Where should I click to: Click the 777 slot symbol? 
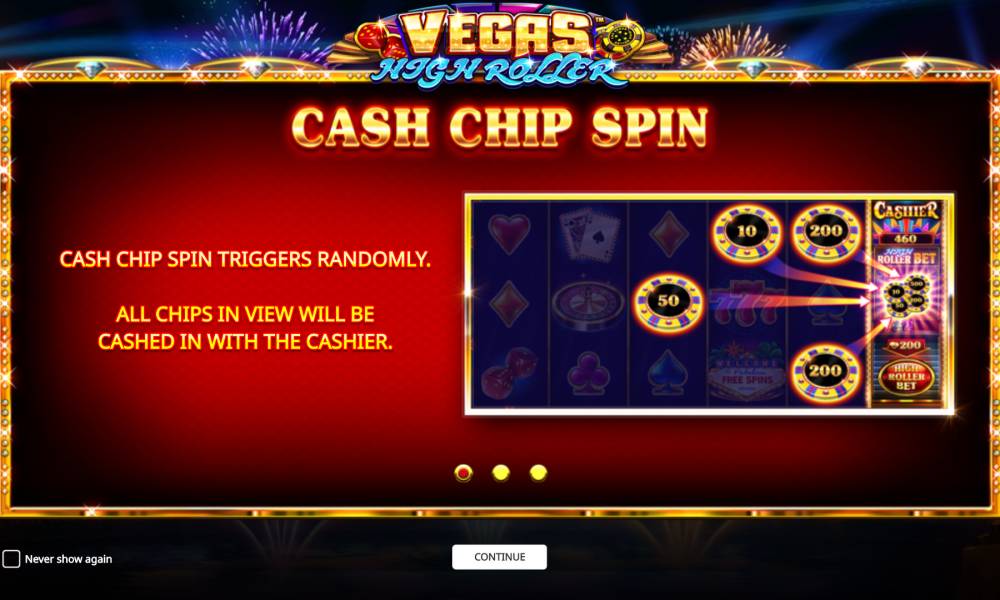[x=747, y=304]
